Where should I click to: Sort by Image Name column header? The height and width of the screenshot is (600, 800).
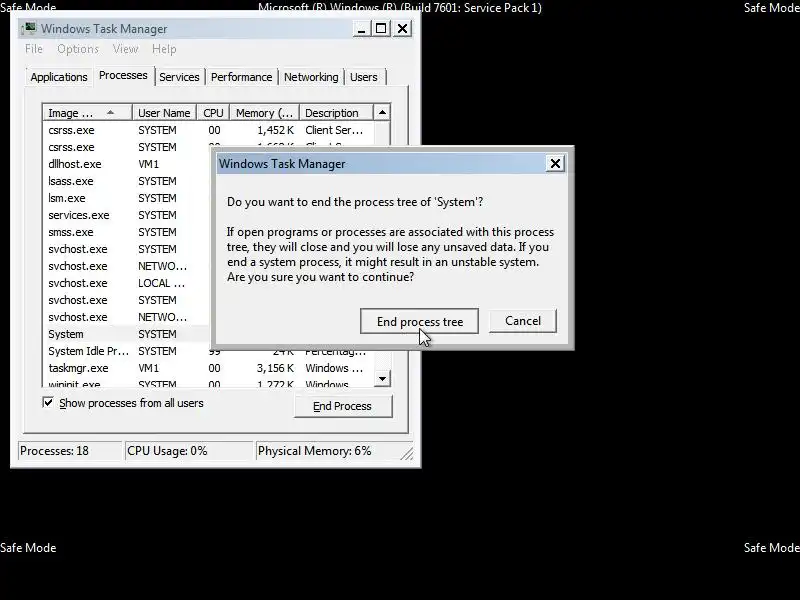pos(88,113)
